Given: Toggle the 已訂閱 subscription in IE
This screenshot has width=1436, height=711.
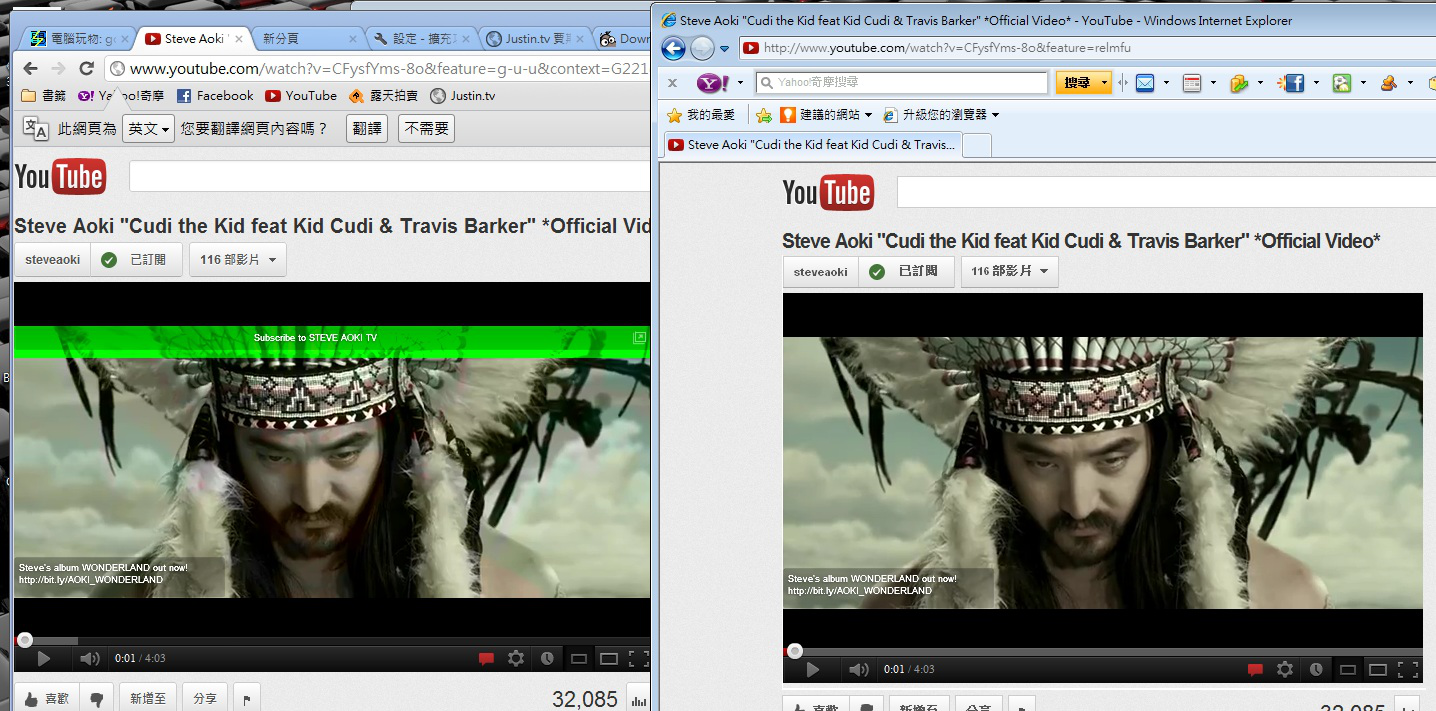Looking at the screenshot, I should tap(907, 271).
